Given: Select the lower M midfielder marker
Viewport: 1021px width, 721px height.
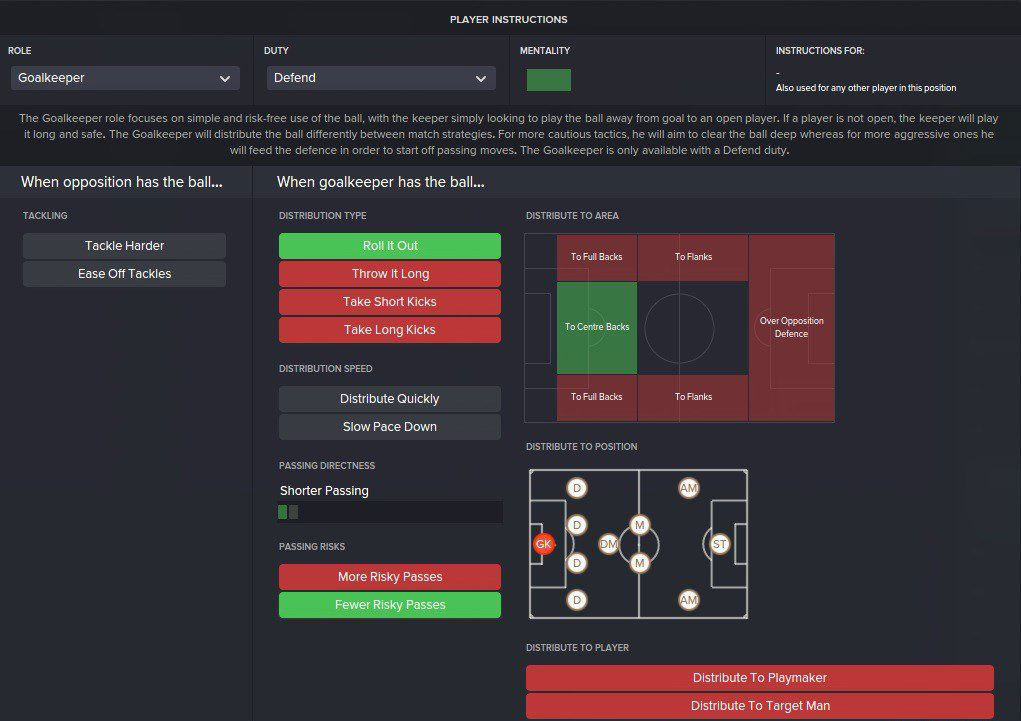Looking at the screenshot, I should pyautogui.click(x=639, y=563).
